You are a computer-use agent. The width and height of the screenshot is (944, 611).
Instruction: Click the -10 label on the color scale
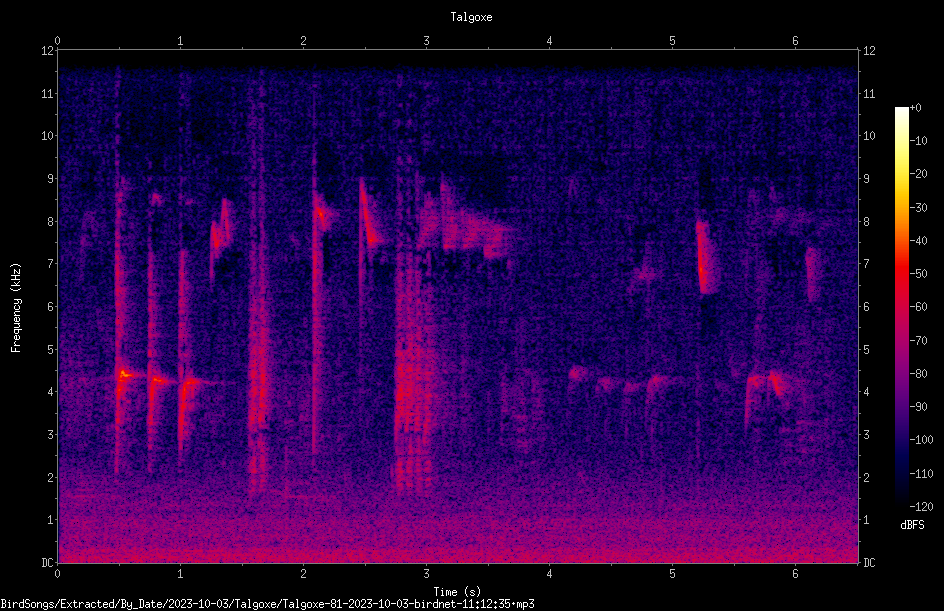[x=918, y=141]
